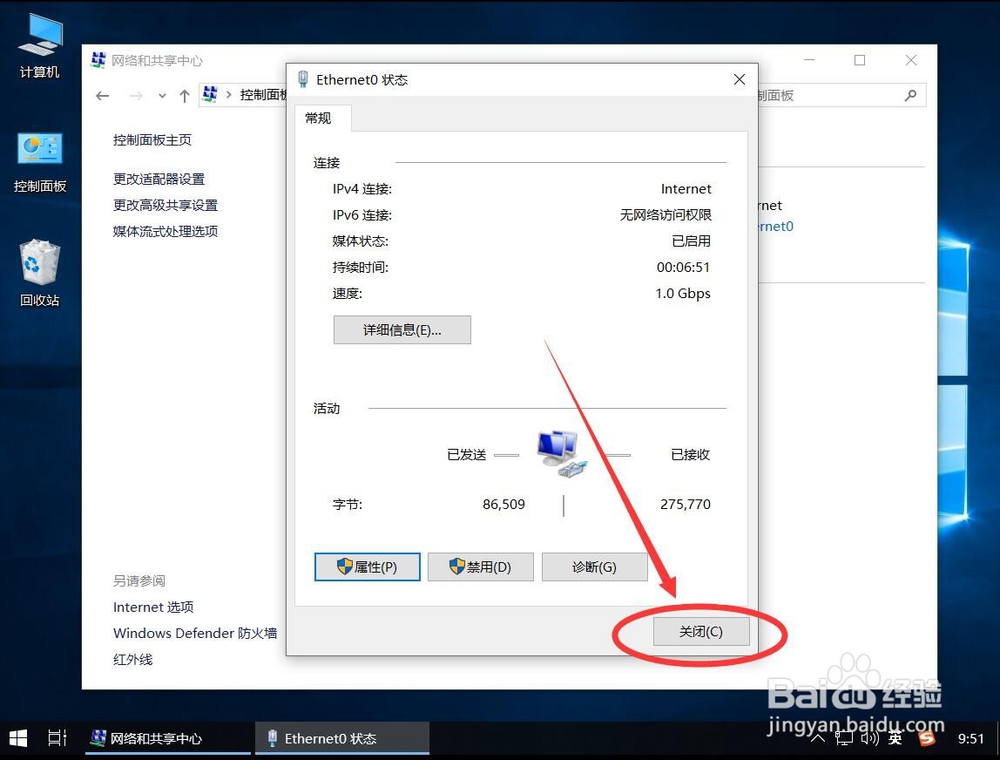Click the 详细信息(E)... button
1000x760 pixels.
coord(402,330)
